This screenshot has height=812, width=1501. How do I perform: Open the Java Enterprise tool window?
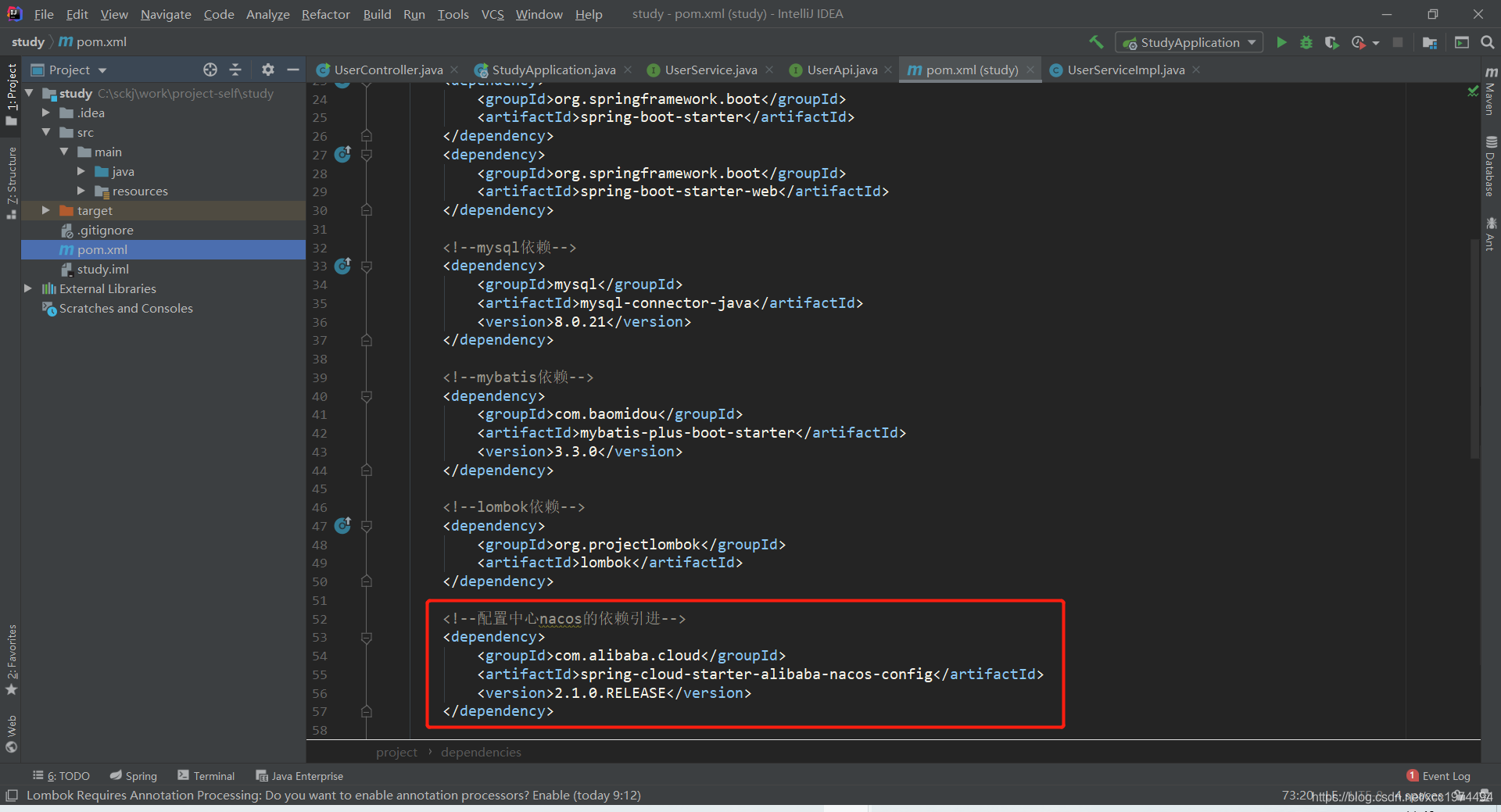[x=299, y=776]
